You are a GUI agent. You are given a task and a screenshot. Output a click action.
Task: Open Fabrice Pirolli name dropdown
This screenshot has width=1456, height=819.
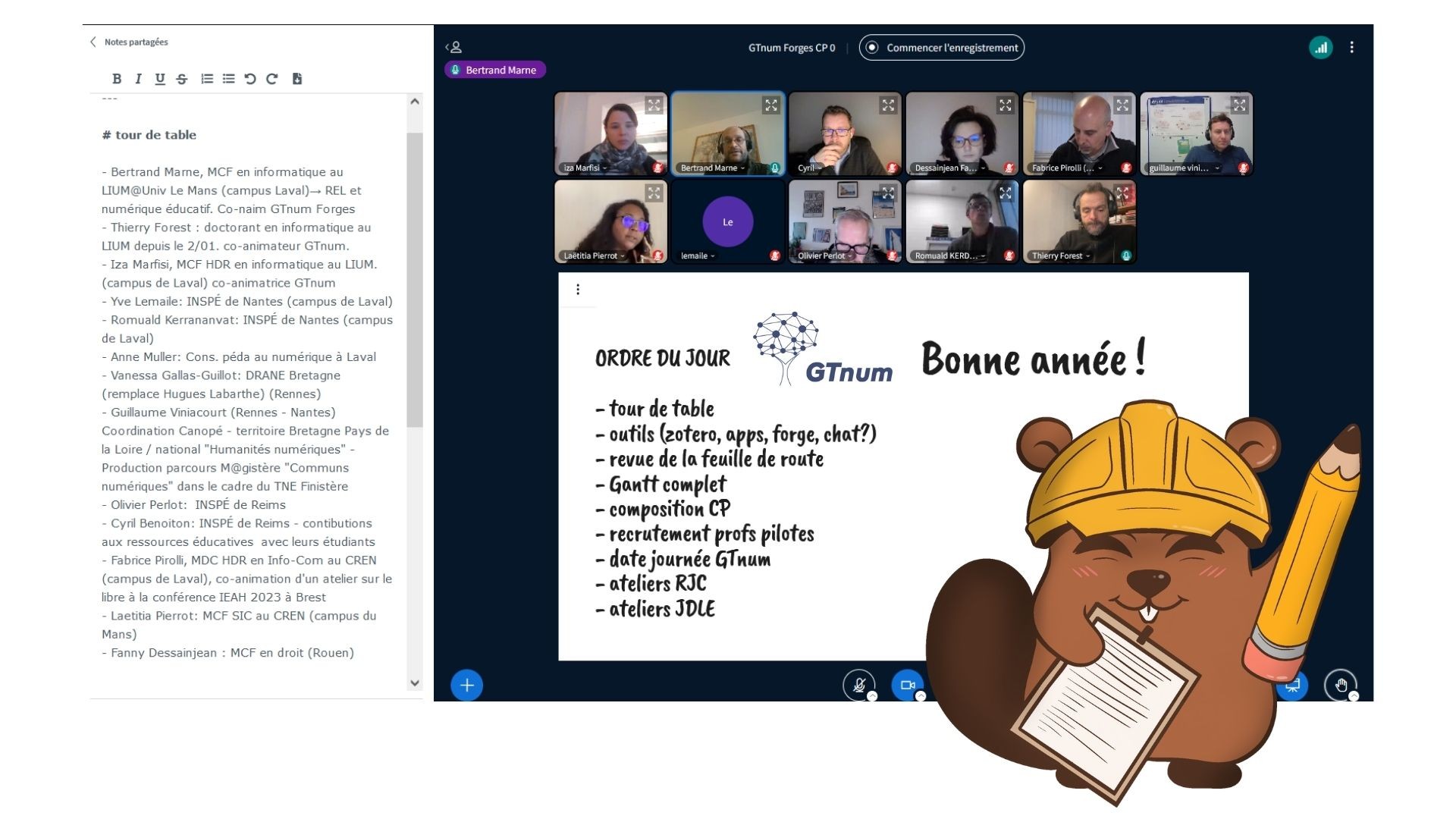click(x=1067, y=168)
